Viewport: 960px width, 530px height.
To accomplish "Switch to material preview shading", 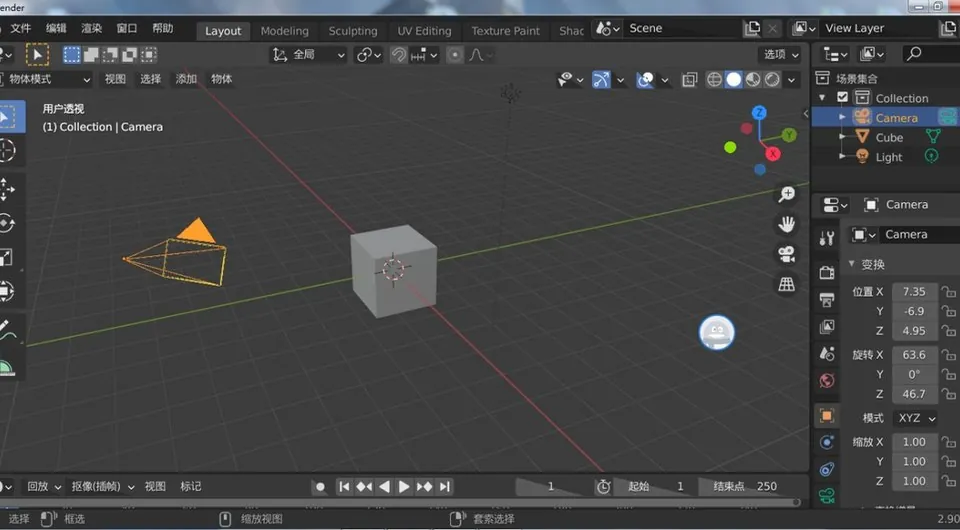I will (753, 80).
